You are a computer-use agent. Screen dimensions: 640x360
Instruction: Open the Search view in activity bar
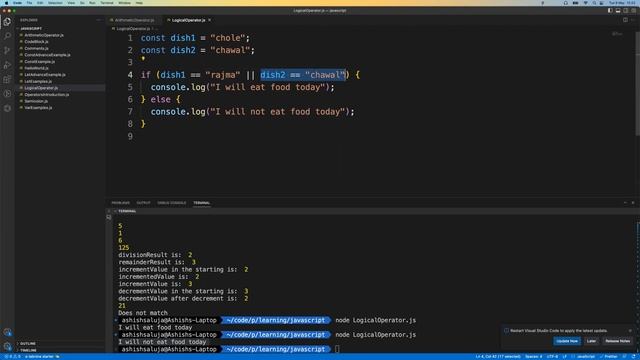tap(7, 36)
